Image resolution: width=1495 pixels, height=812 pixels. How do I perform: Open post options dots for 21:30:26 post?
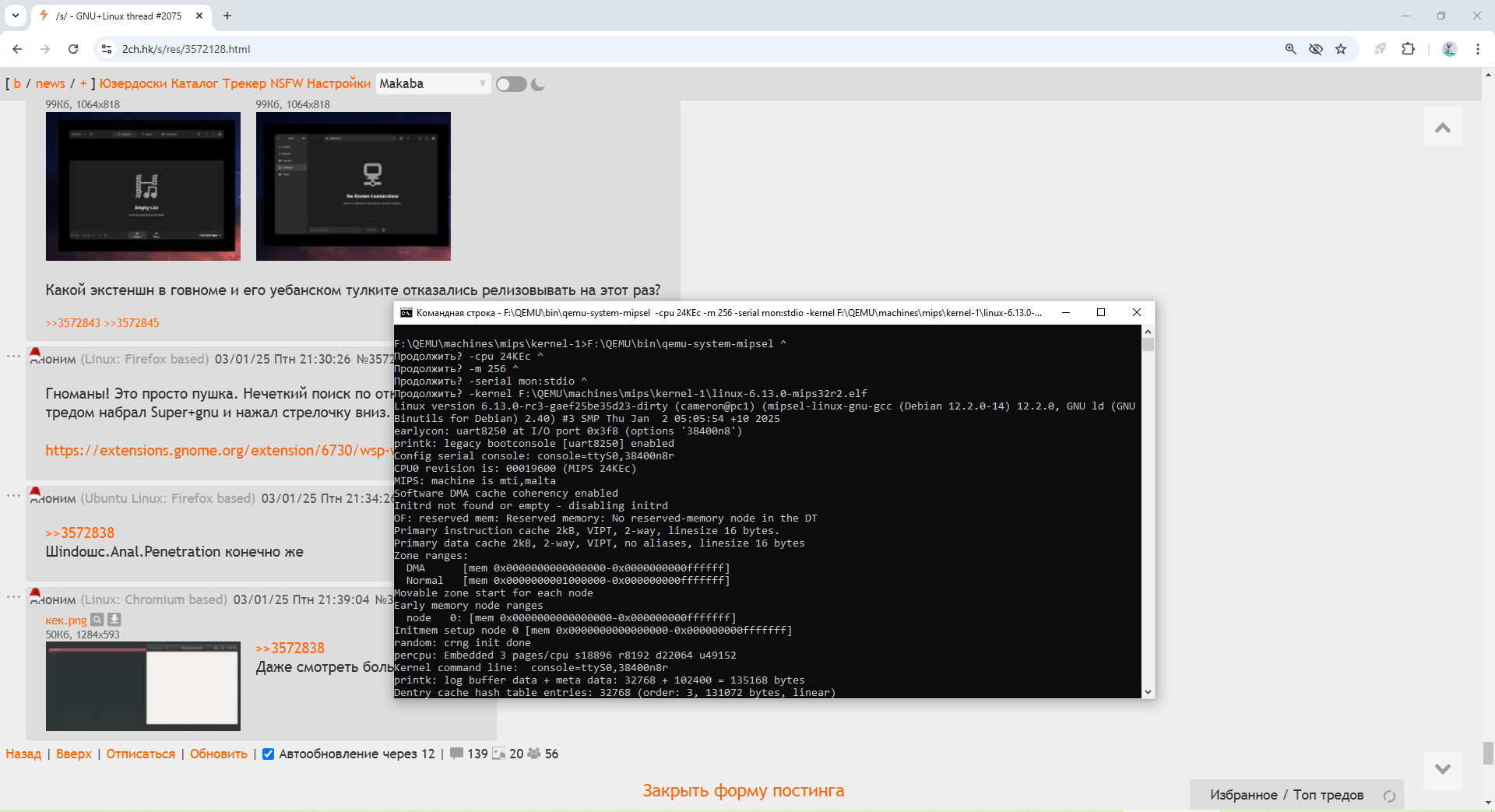click(13, 357)
